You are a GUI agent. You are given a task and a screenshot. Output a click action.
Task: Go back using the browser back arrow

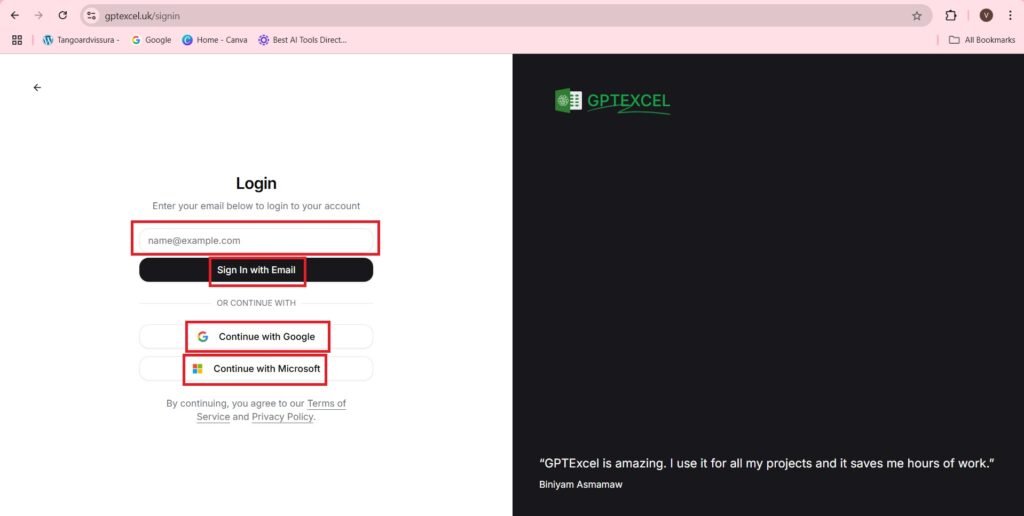pyautogui.click(x=14, y=16)
